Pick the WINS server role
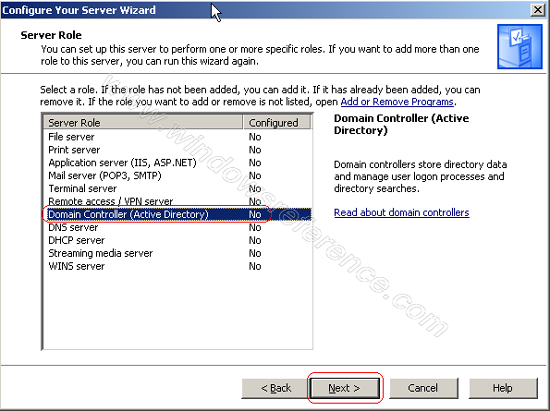The width and height of the screenshot is (550, 411). coord(177,266)
